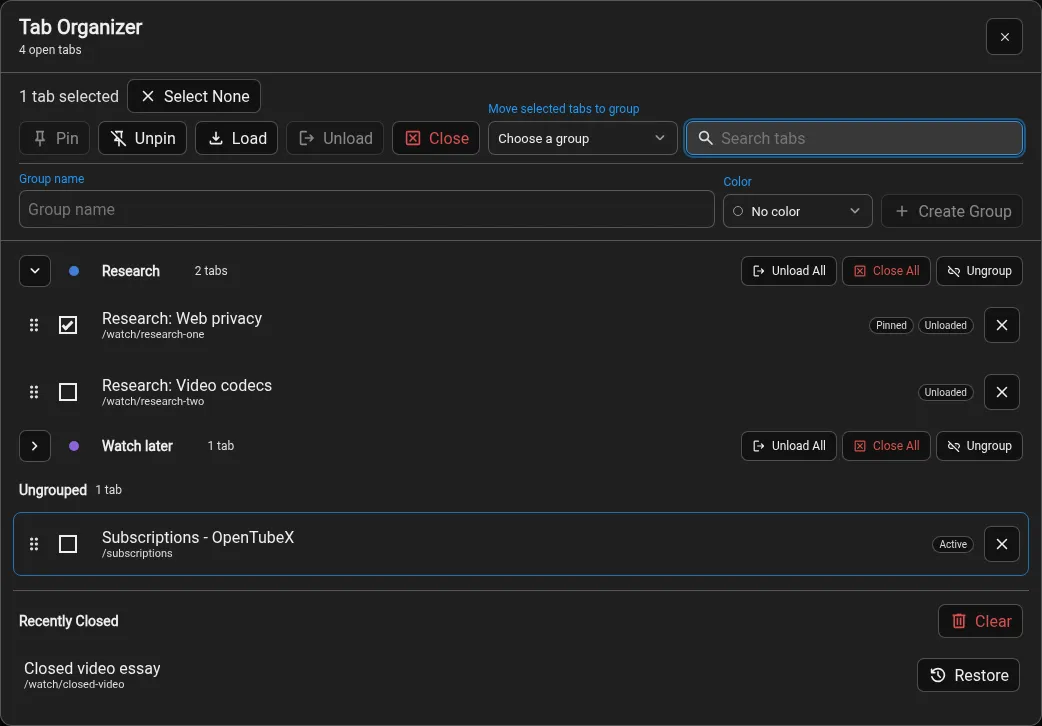Unload all tabs in Research group
Screen dimensions: 1042x726
pyautogui.click(x=789, y=271)
